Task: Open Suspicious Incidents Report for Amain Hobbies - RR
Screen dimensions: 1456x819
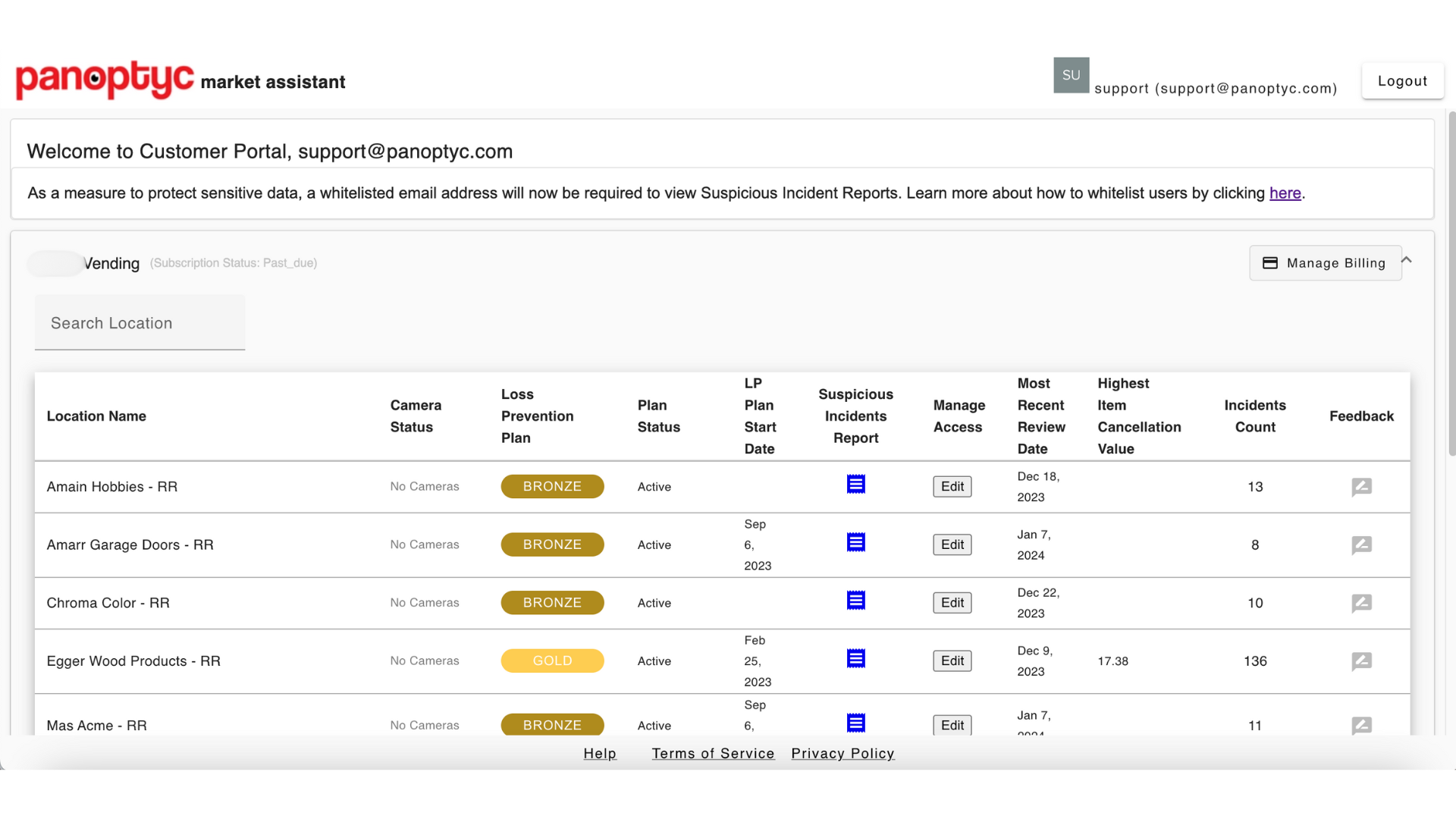Action: (855, 484)
